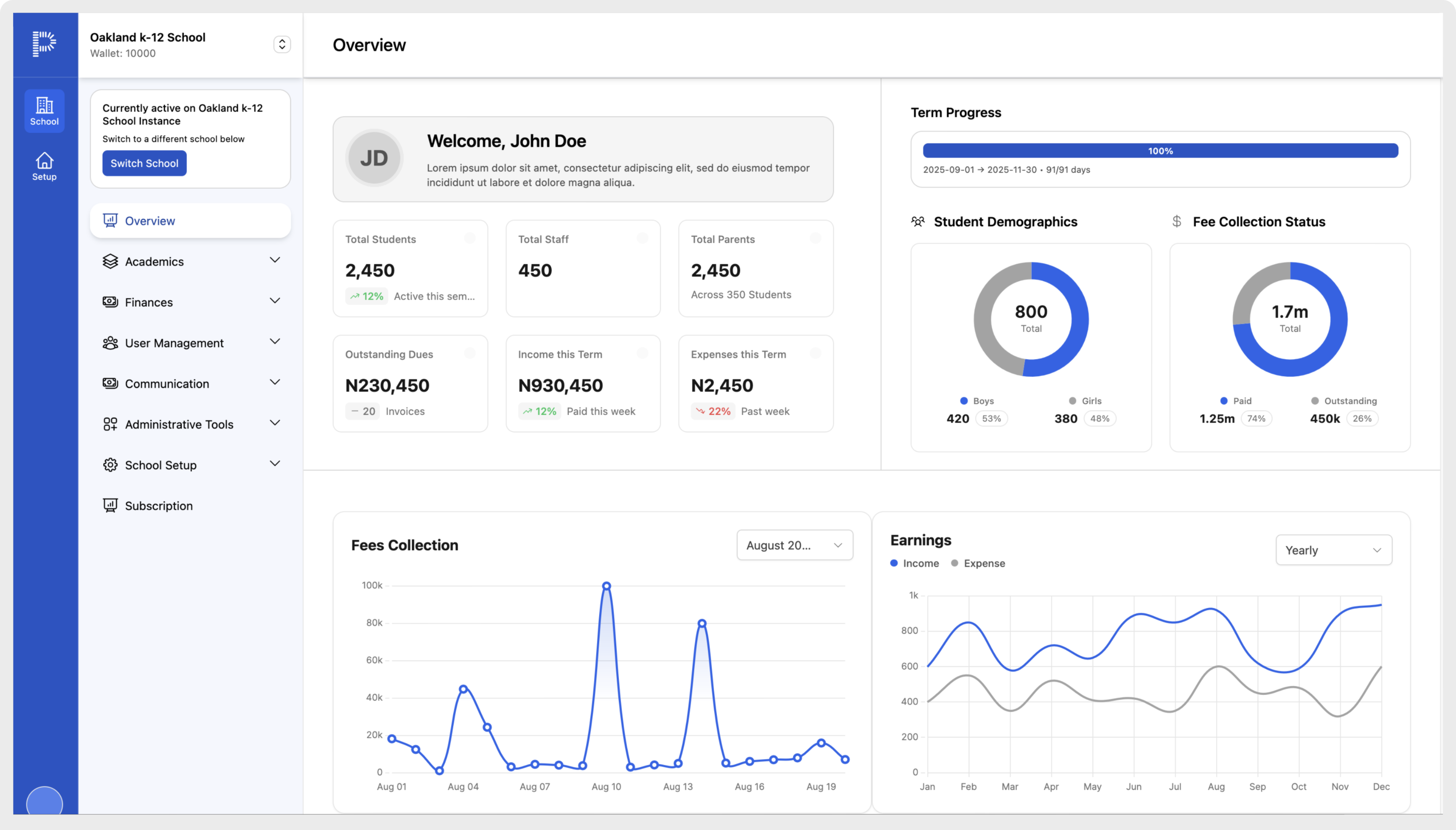
Task: Click the Communication icon in the sidebar
Action: tap(111, 384)
